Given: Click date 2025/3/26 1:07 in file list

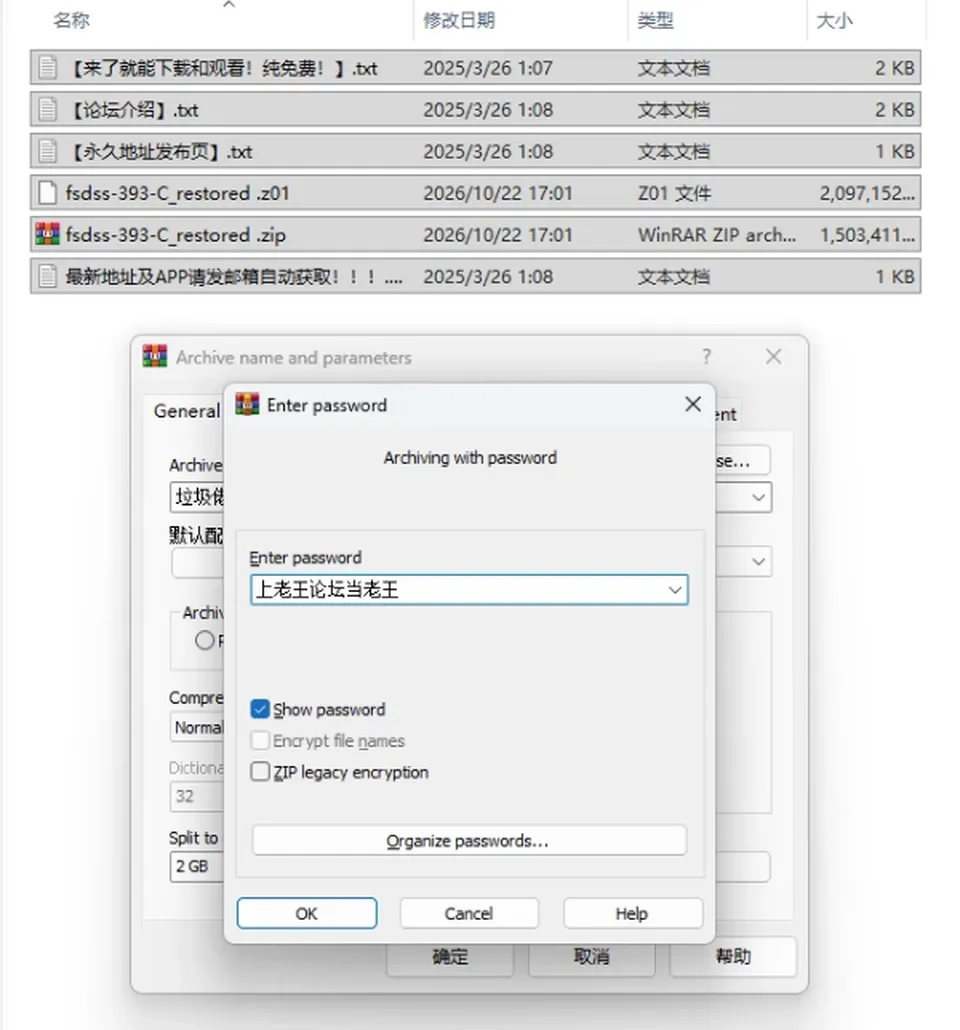Looking at the screenshot, I should pyautogui.click(x=488, y=68).
